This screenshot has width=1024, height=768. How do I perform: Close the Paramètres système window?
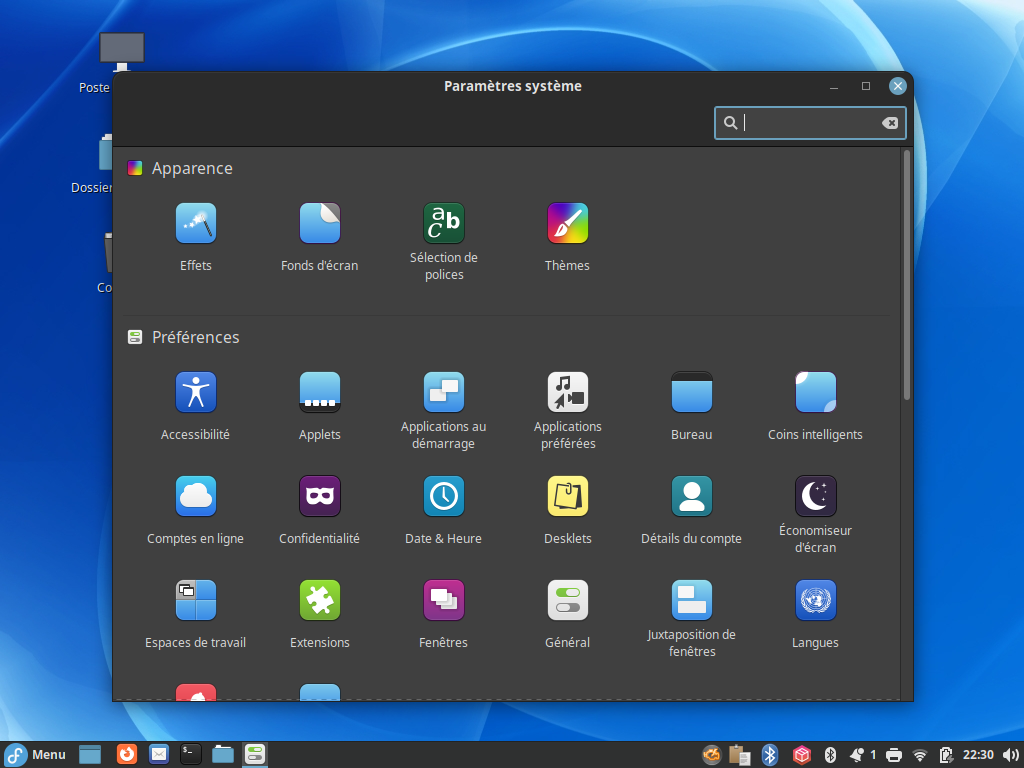coord(898,86)
